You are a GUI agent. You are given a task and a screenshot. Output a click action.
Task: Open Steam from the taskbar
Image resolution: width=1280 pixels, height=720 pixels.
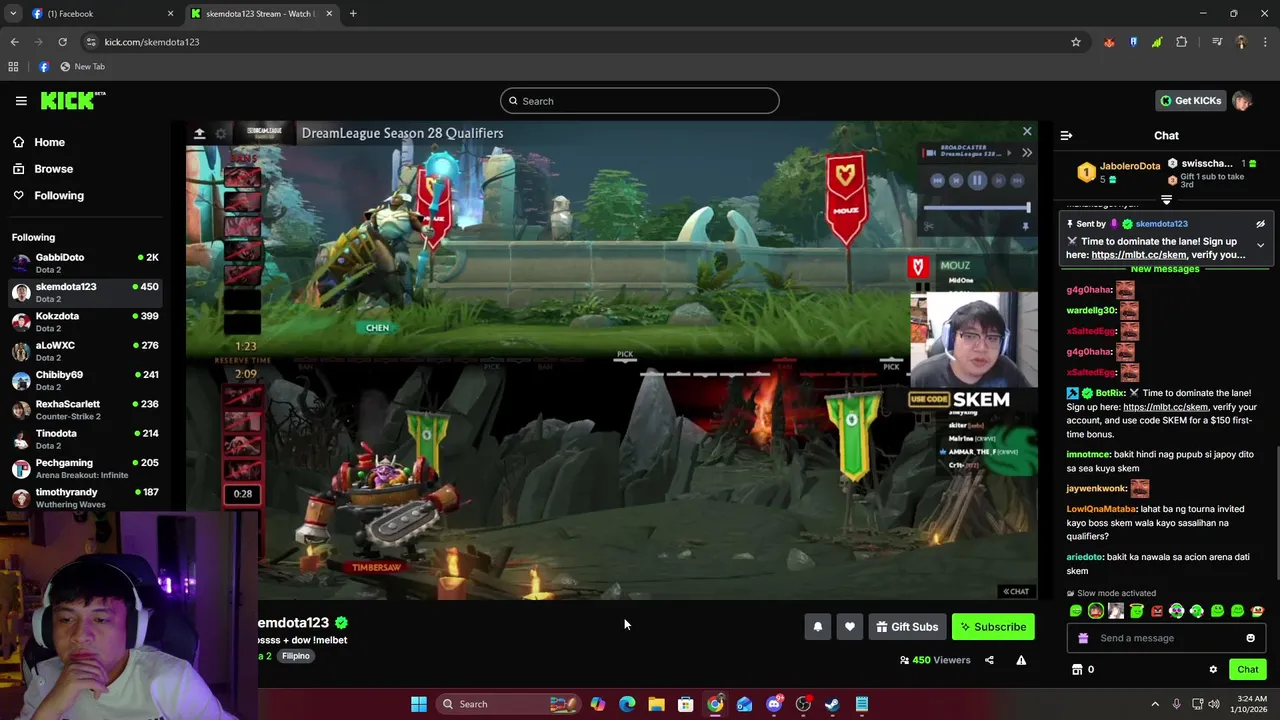[832, 704]
